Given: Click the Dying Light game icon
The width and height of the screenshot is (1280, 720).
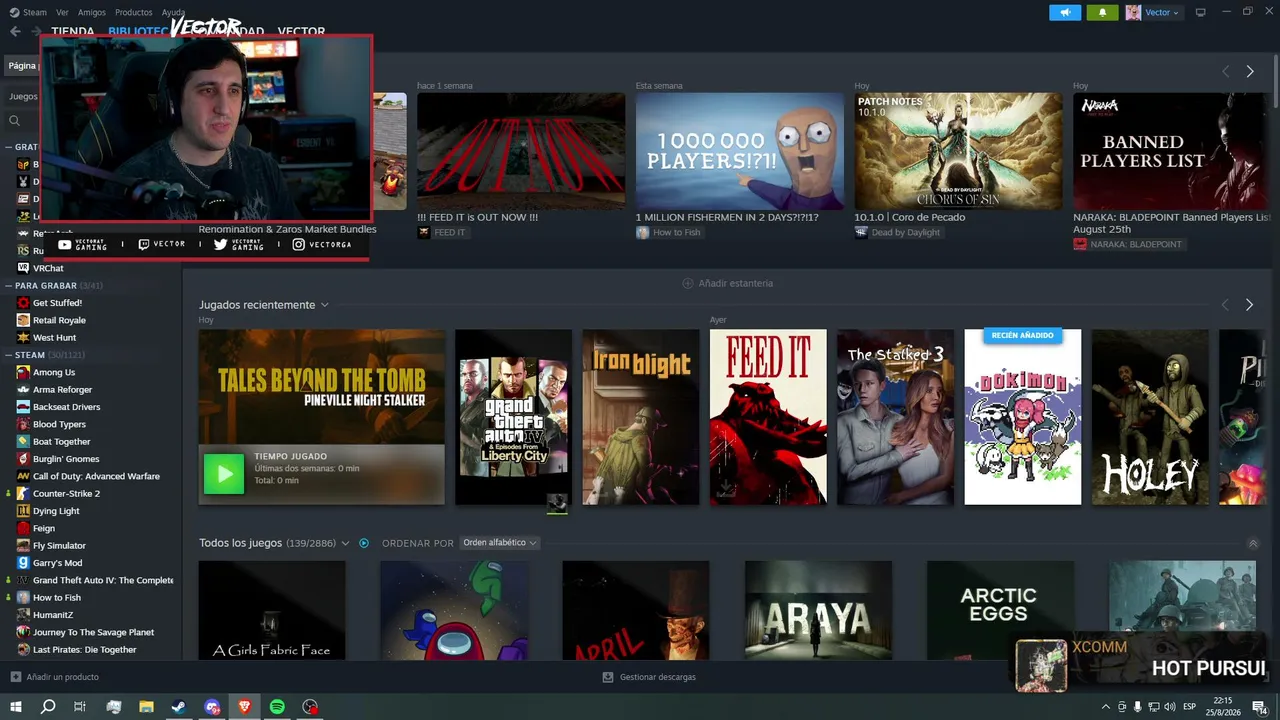Looking at the screenshot, I should 23,511.
